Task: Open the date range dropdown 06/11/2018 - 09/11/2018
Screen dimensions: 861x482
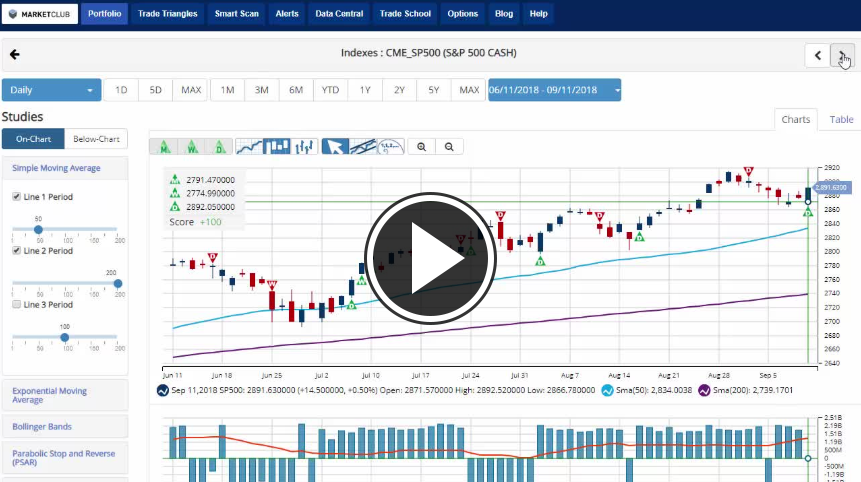Action: [x=555, y=90]
